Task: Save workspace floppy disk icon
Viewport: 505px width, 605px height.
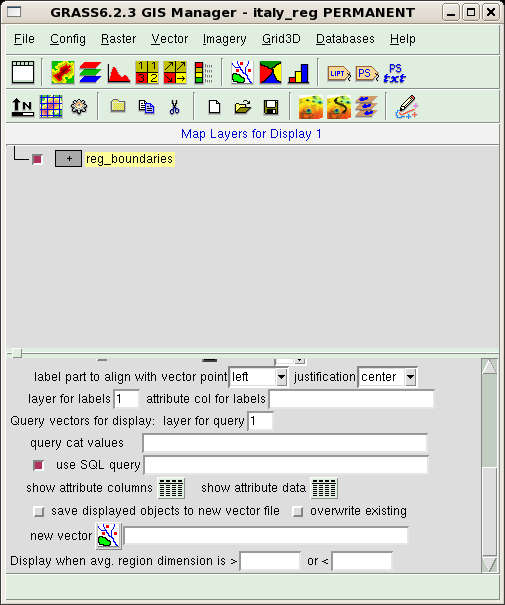Action: tap(271, 107)
